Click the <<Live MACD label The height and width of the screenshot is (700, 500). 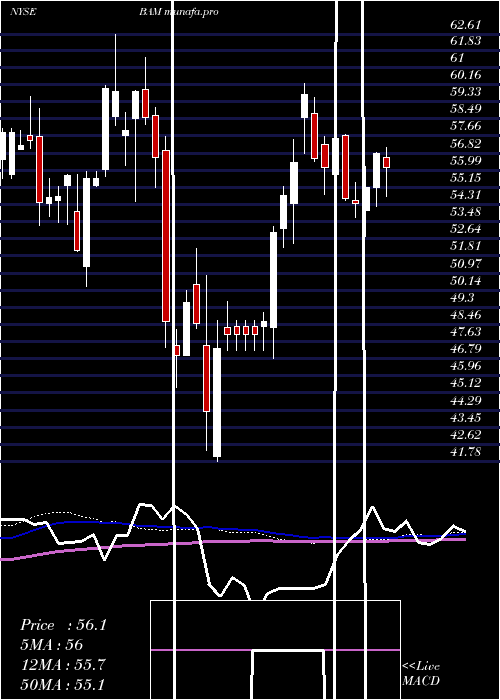tap(421, 673)
